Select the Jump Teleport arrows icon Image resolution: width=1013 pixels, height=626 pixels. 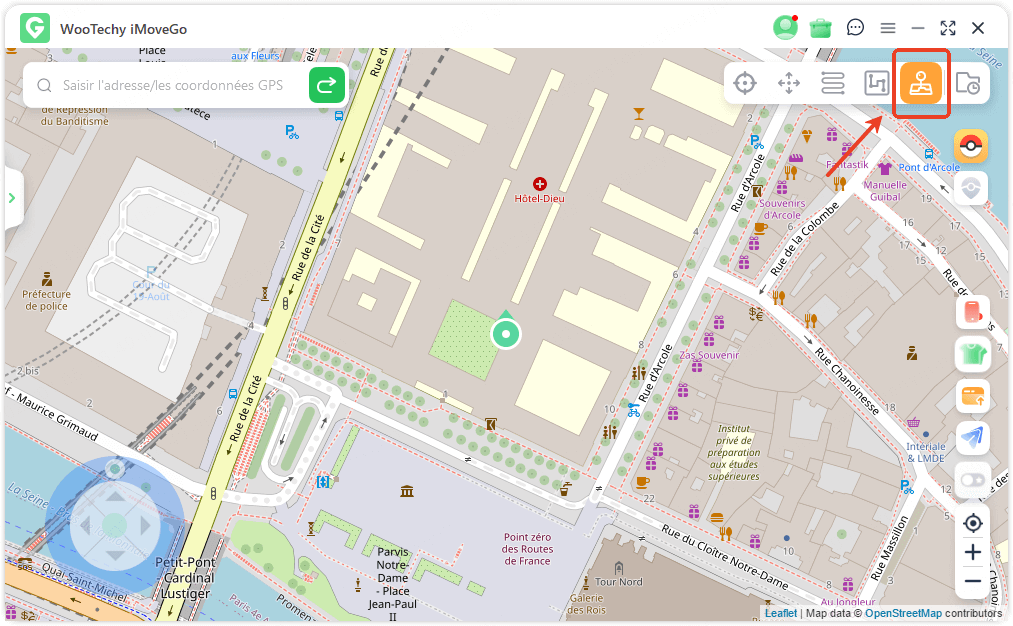(789, 83)
